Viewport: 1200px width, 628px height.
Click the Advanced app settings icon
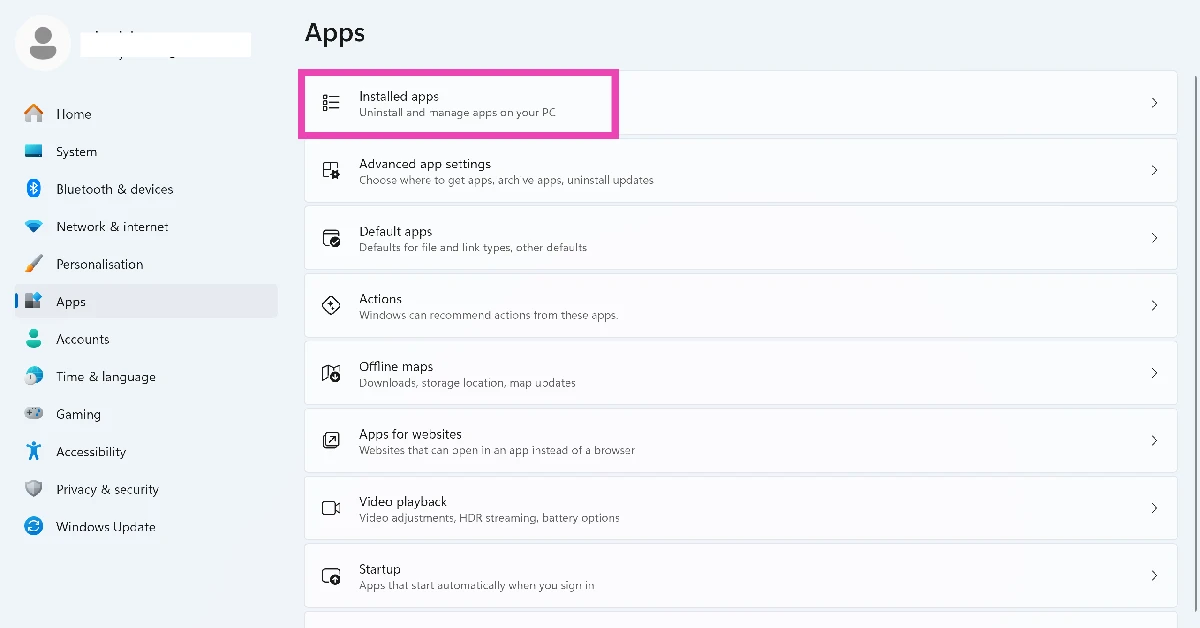click(330, 170)
